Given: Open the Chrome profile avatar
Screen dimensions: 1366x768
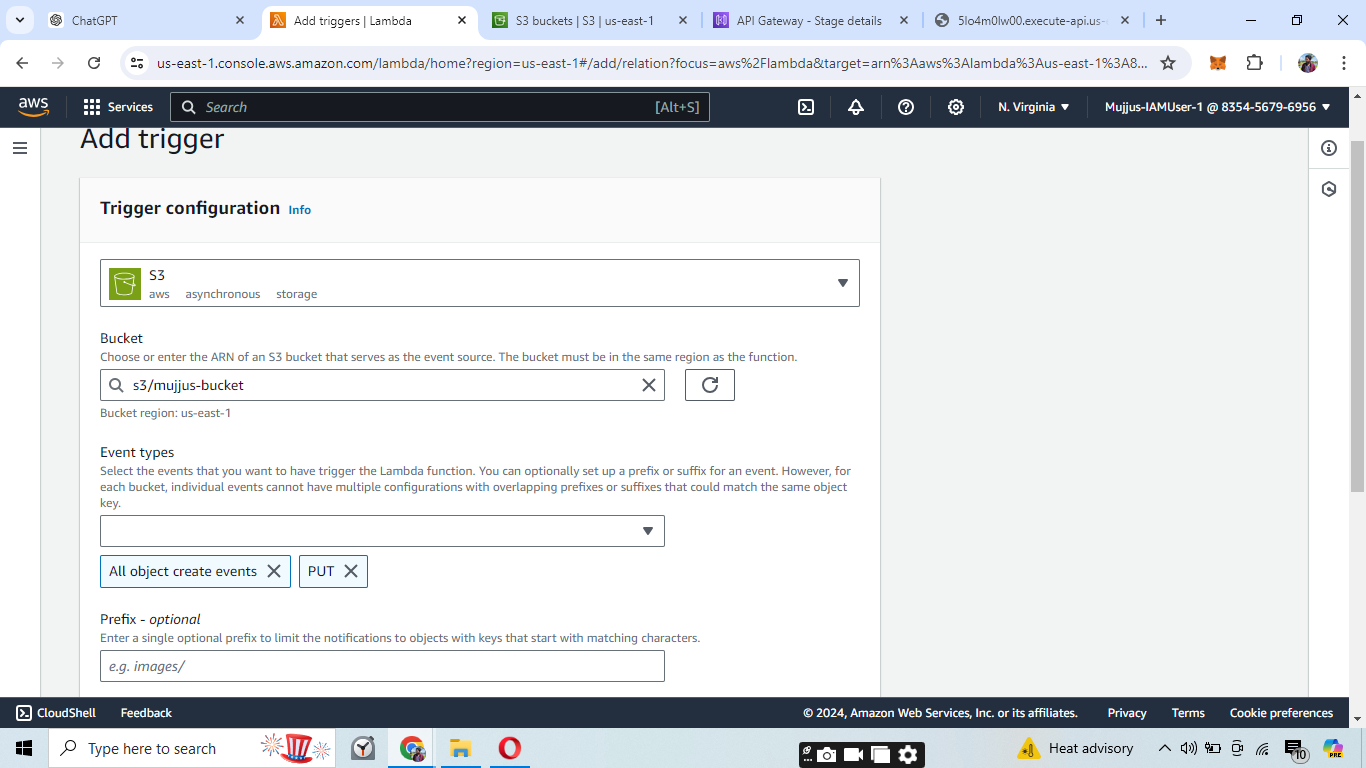Looking at the screenshot, I should (x=1308, y=63).
